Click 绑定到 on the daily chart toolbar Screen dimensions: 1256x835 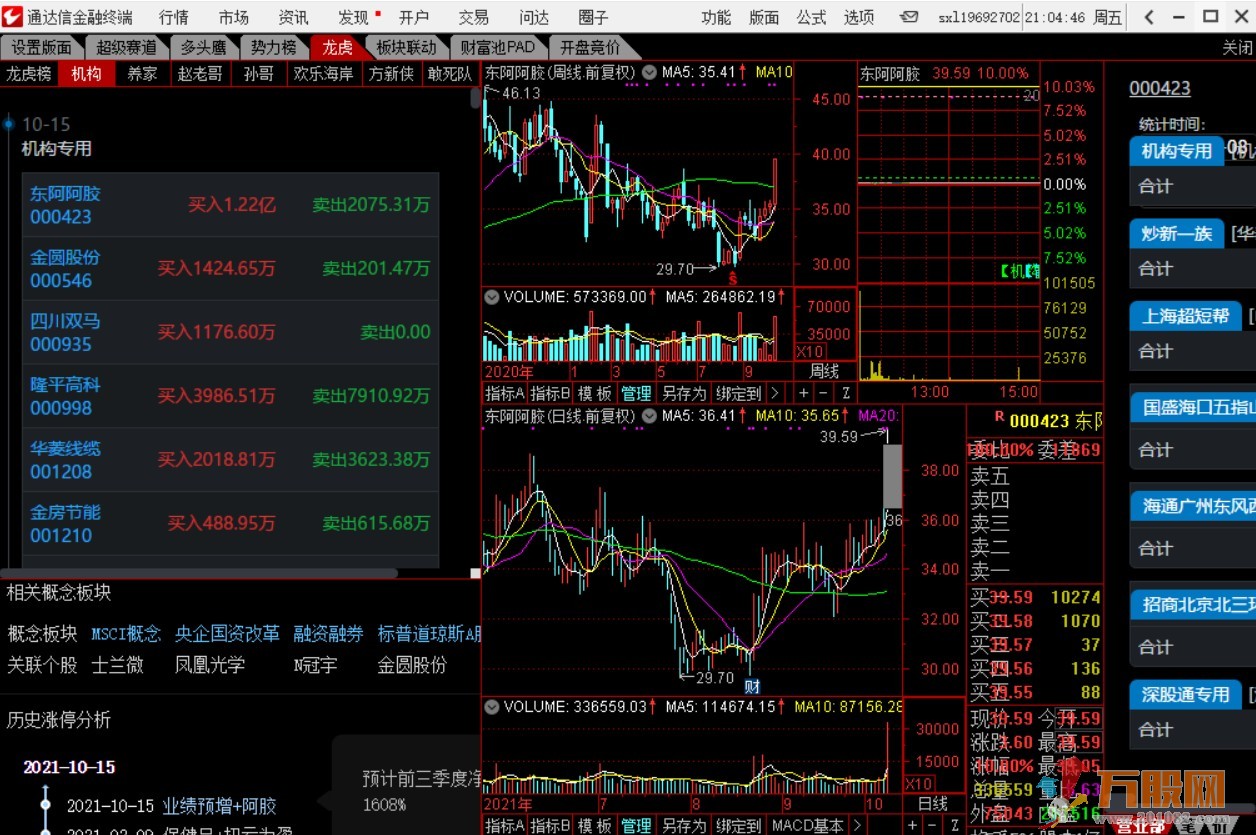738,826
